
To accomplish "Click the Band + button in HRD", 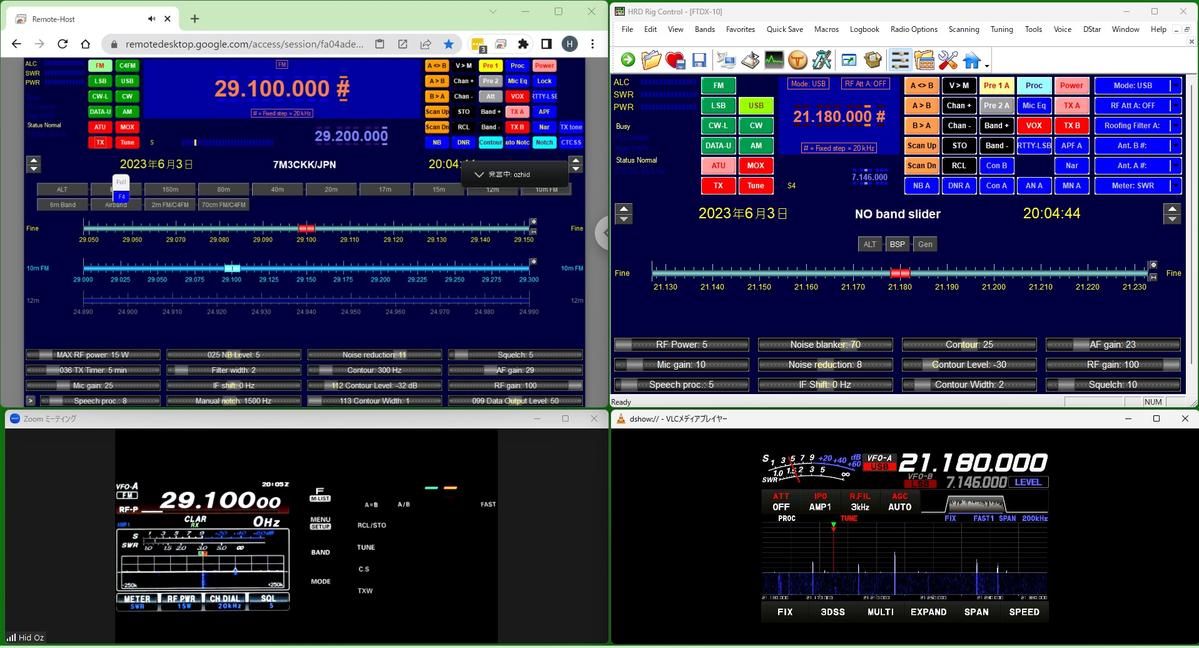I will click(996, 125).
